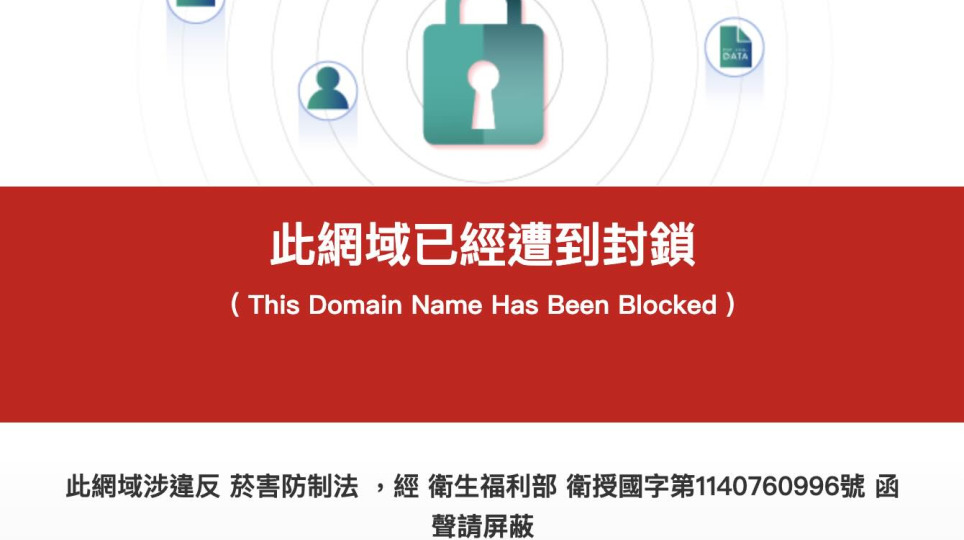This screenshot has width=964, height=540.
Task: Click the 'This Domain Name Has Been Blocked' text
Action: 483,305
